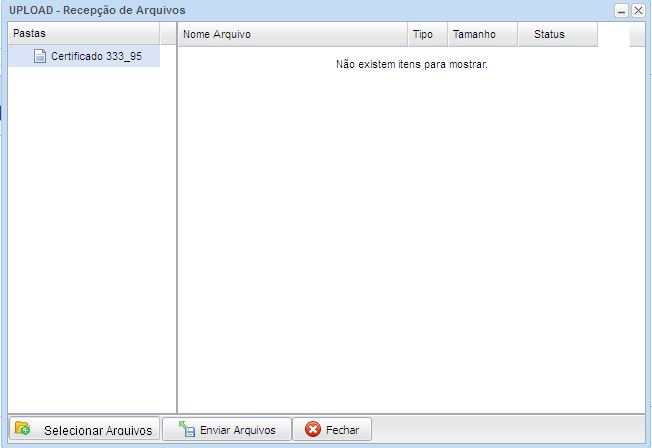
Task: Click the blank header area right of Status
Action: 613,34
